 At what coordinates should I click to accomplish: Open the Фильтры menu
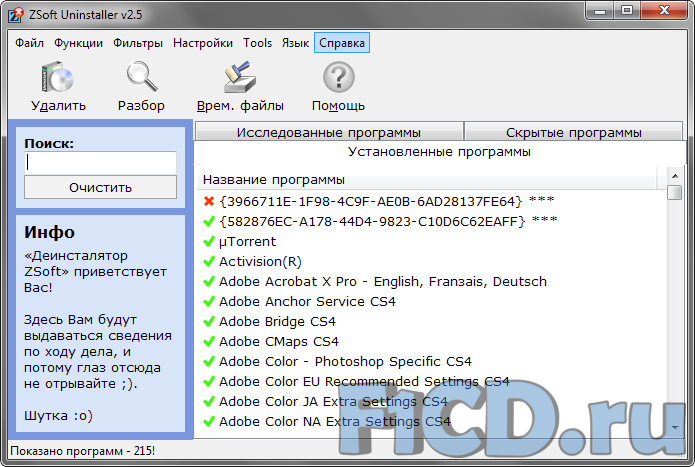(138, 43)
